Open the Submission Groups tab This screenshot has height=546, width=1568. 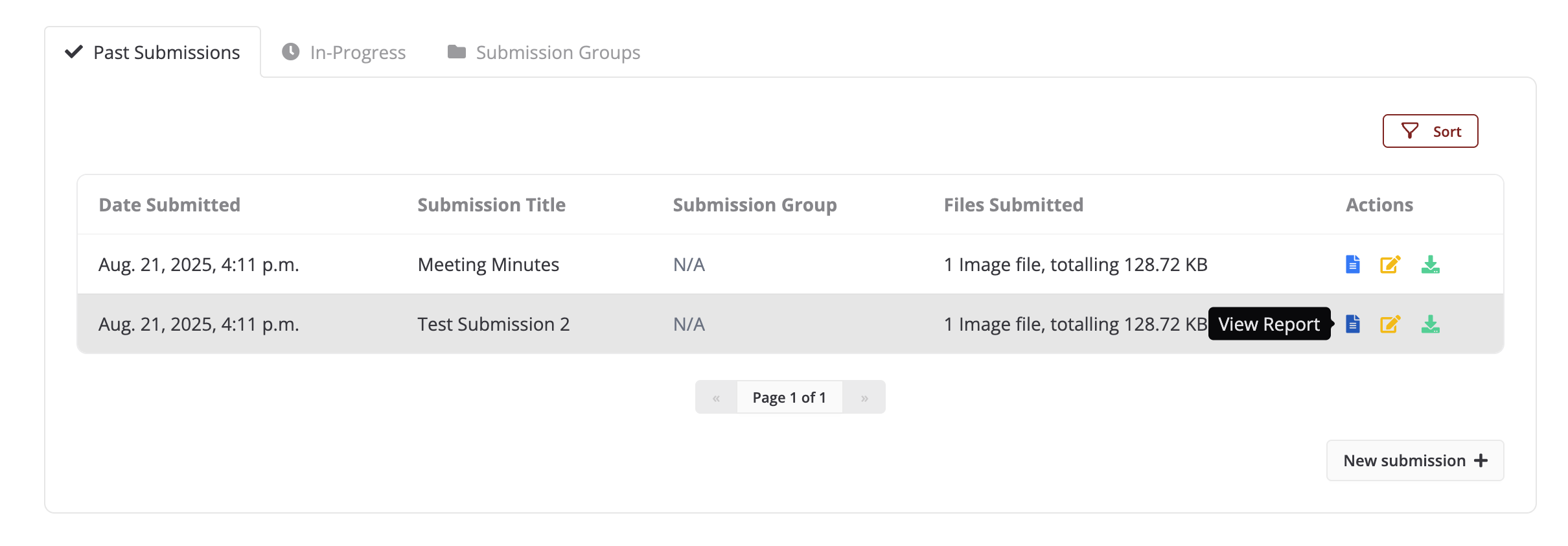tap(544, 52)
